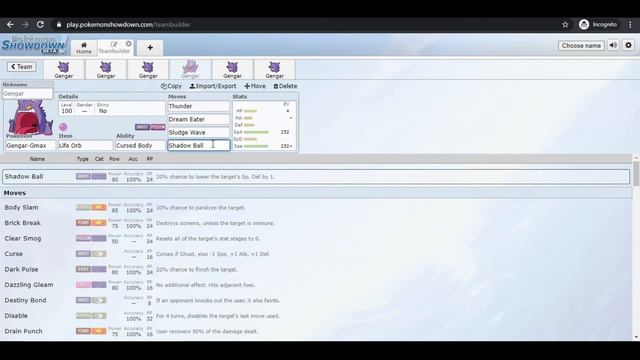Open the Level, Gender, Shiny details
640x360 pixels.
(x=111, y=109)
